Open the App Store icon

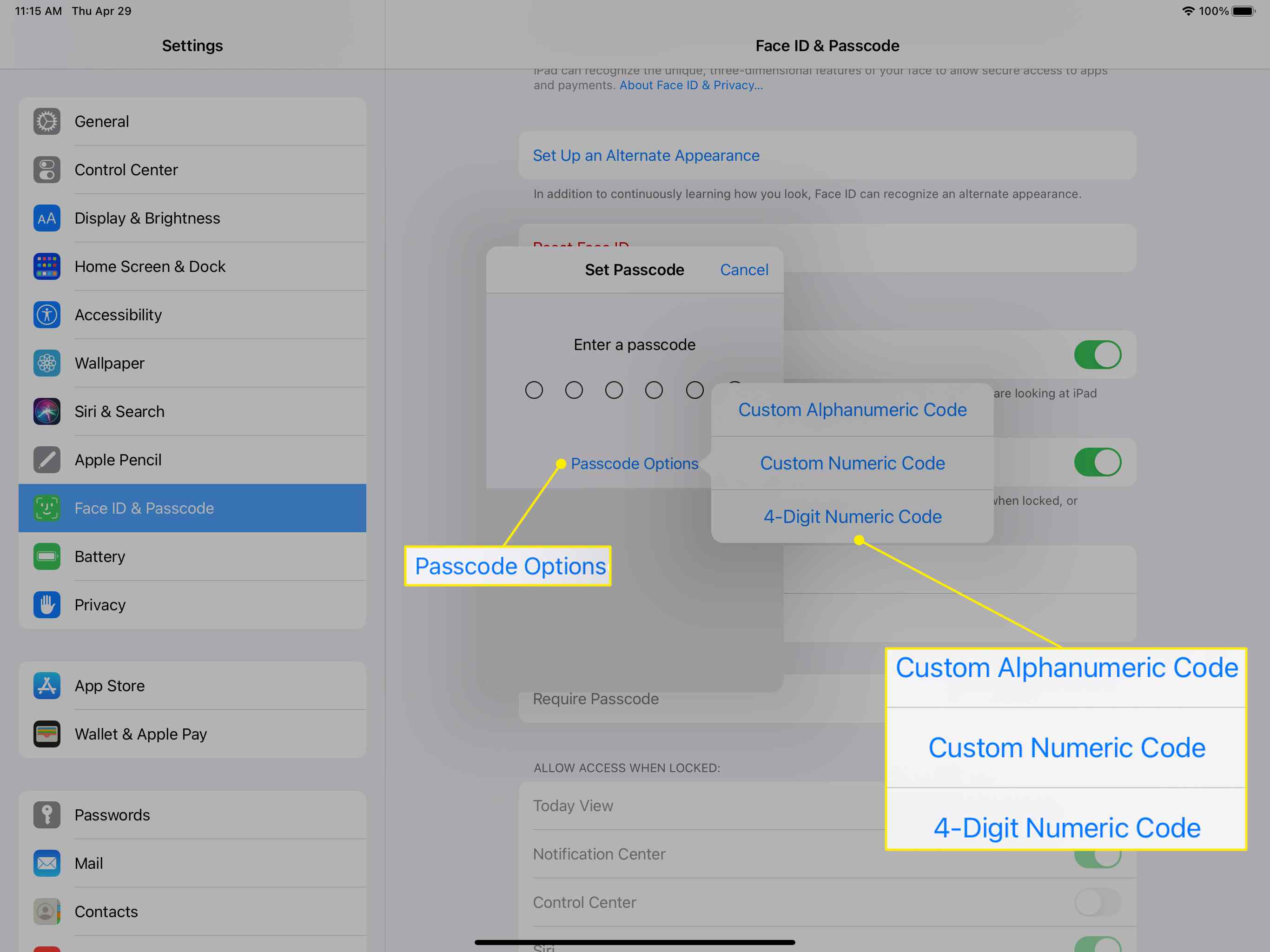(x=46, y=686)
